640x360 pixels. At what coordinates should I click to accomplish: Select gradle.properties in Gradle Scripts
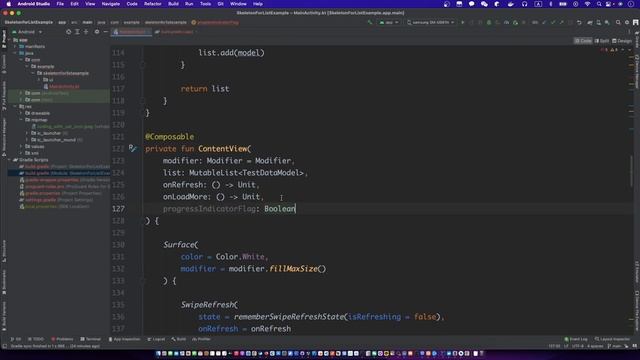pos(60,193)
